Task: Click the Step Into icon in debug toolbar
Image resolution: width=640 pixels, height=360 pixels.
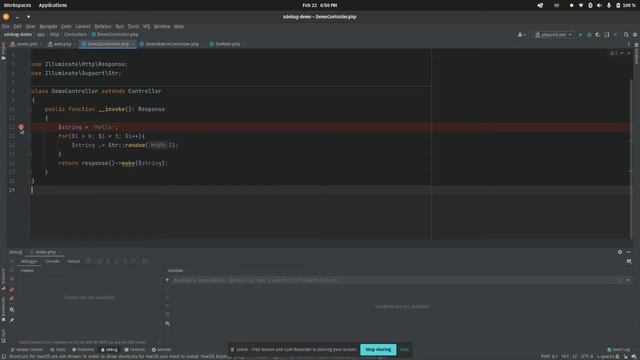Action: [108, 261]
